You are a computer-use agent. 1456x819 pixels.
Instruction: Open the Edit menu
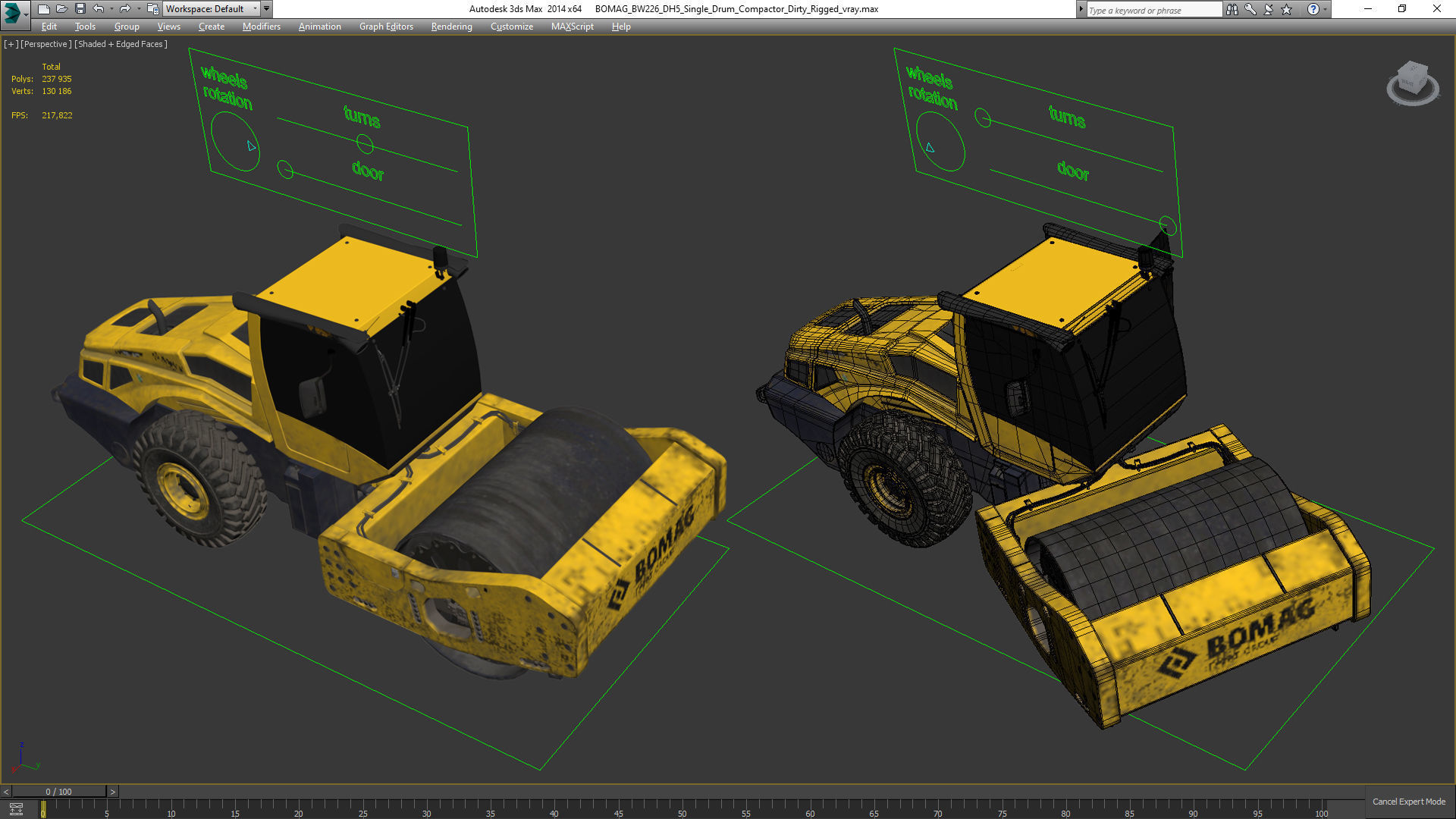(49, 27)
